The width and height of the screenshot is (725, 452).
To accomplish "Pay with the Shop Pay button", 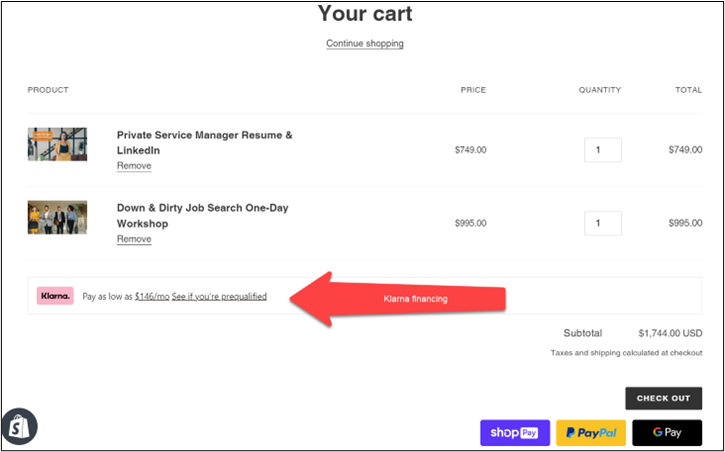I will click(x=515, y=432).
